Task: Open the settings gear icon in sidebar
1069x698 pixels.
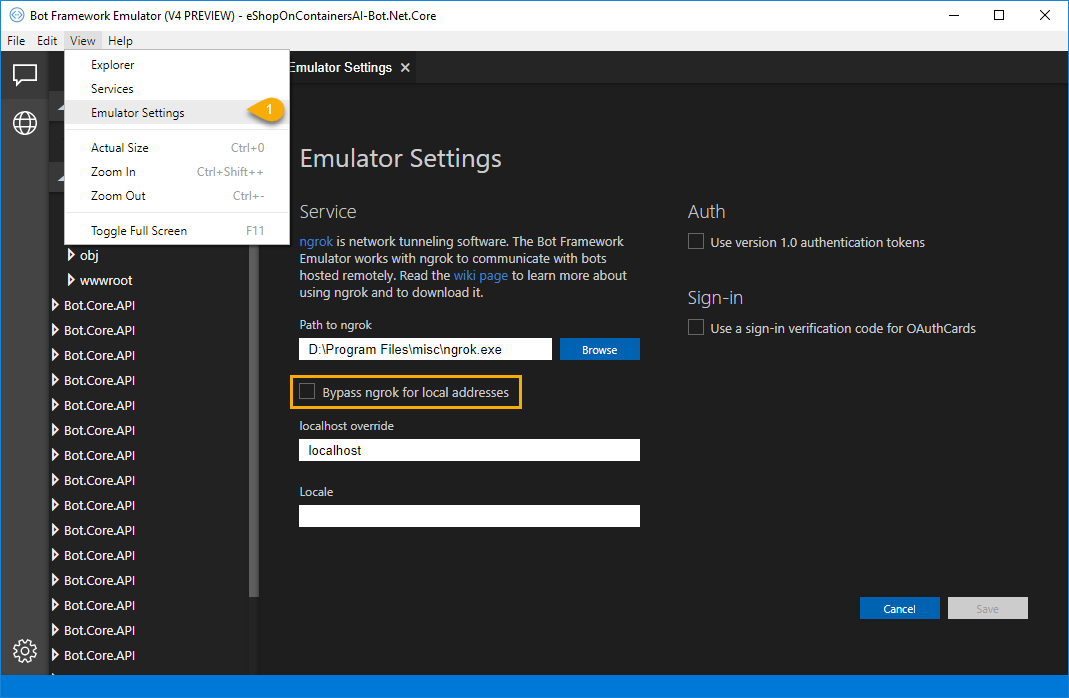Action: click(x=25, y=651)
